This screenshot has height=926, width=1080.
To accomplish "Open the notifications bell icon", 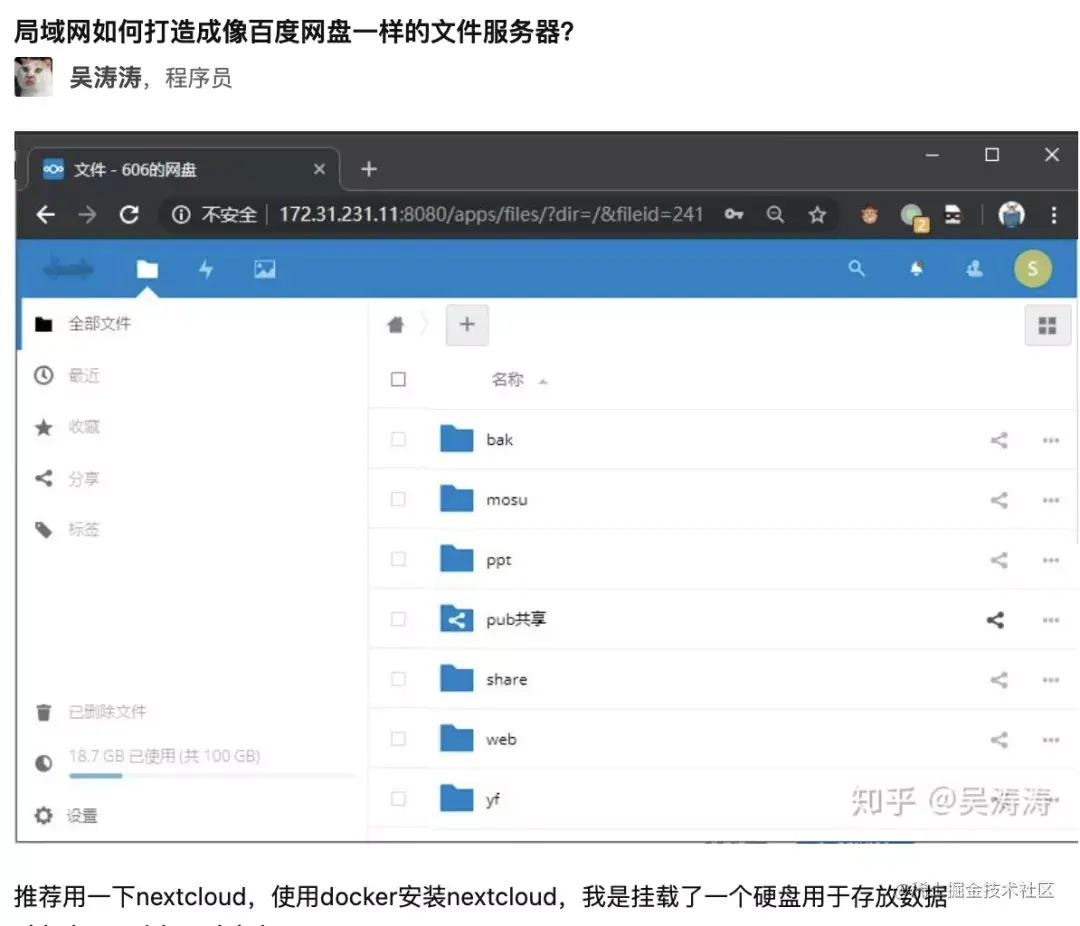I will pos(916,269).
